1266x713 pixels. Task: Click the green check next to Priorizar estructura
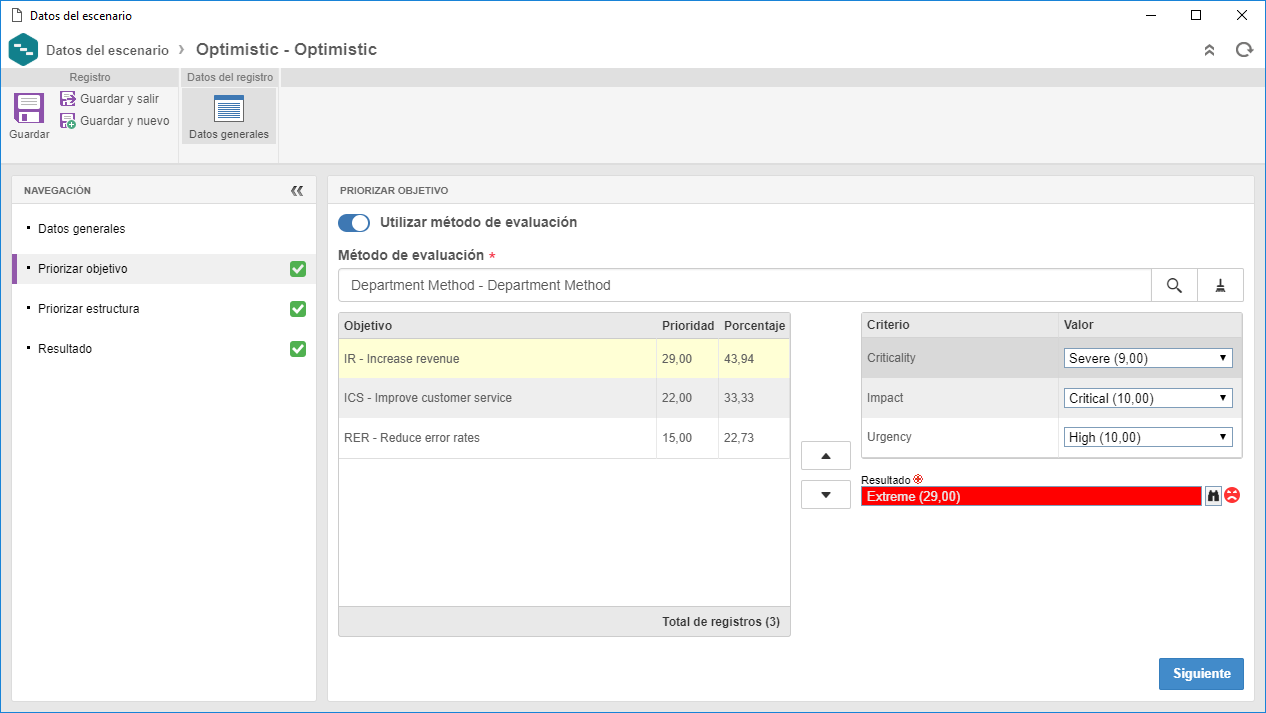point(297,309)
